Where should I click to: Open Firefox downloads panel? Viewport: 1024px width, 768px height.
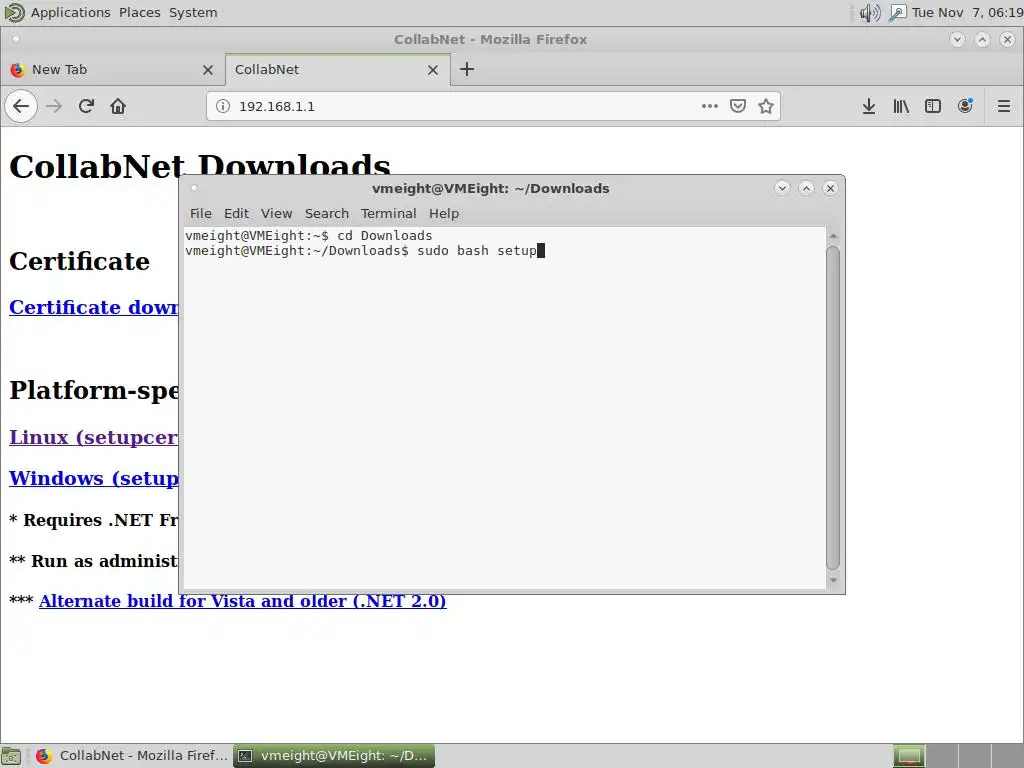click(x=869, y=106)
